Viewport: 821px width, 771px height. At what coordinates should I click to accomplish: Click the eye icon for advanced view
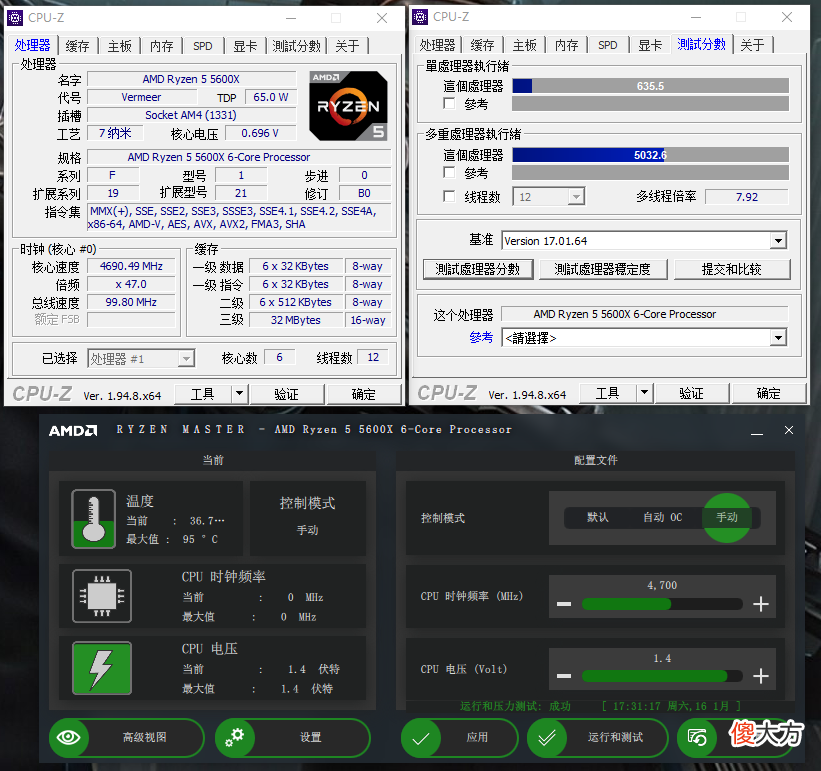pos(69,738)
